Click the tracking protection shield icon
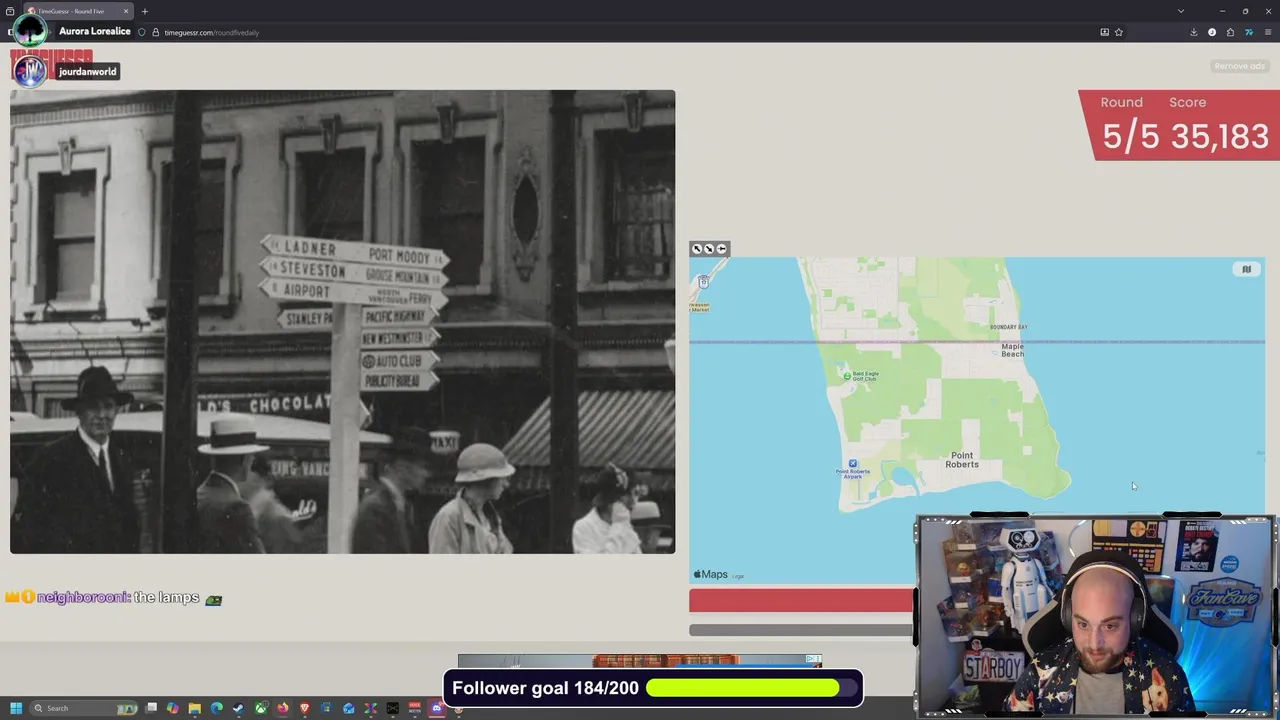This screenshot has height=720, width=1280. coord(142,32)
